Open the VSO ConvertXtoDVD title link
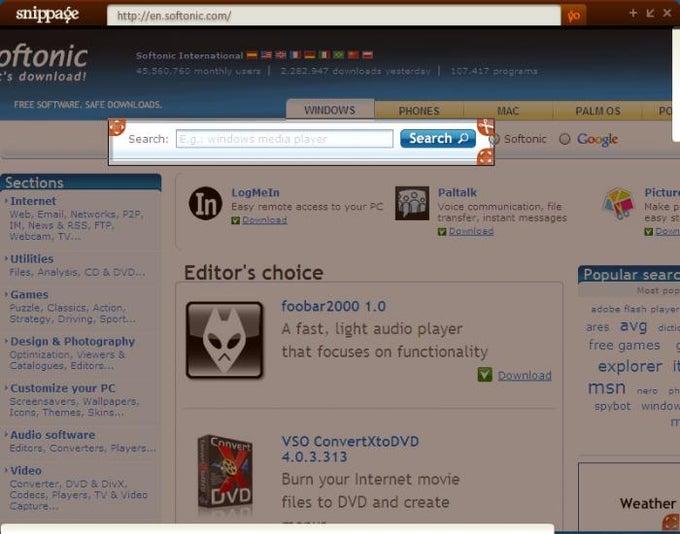This screenshot has height=534, width=680. [350, 449]
